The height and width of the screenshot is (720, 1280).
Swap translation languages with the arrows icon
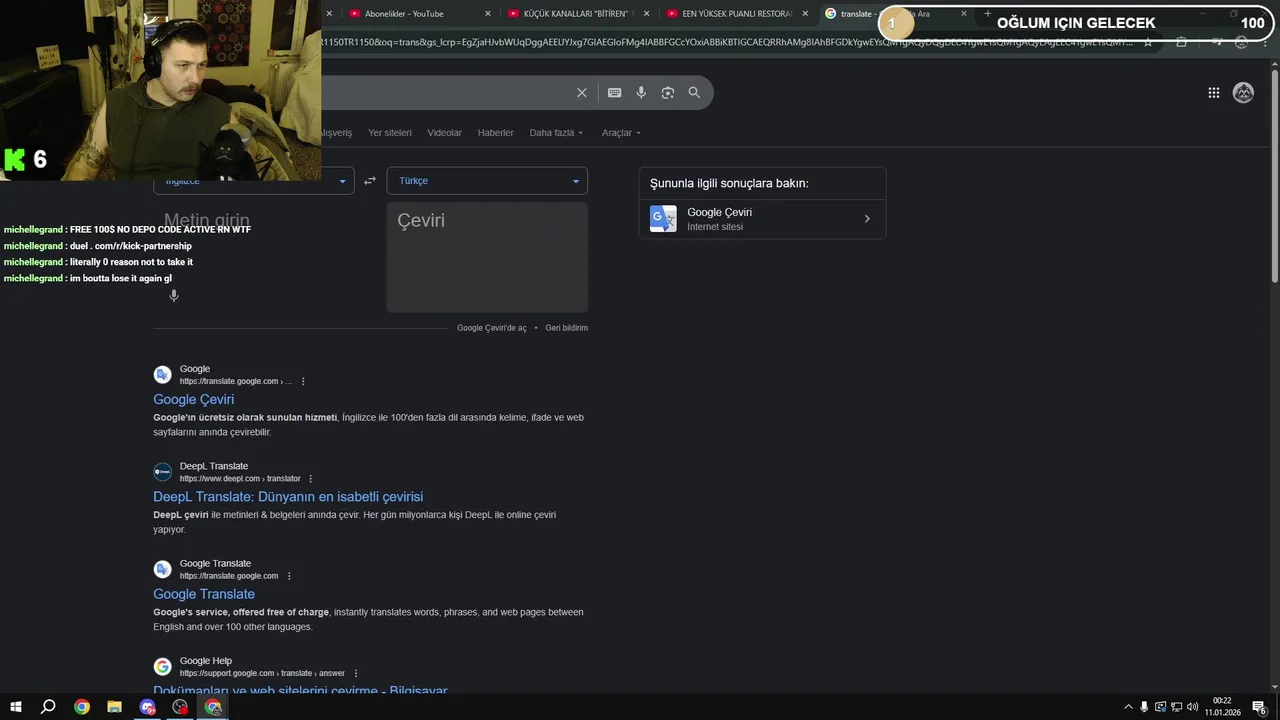pyautogui.click(x=370, y=181)
